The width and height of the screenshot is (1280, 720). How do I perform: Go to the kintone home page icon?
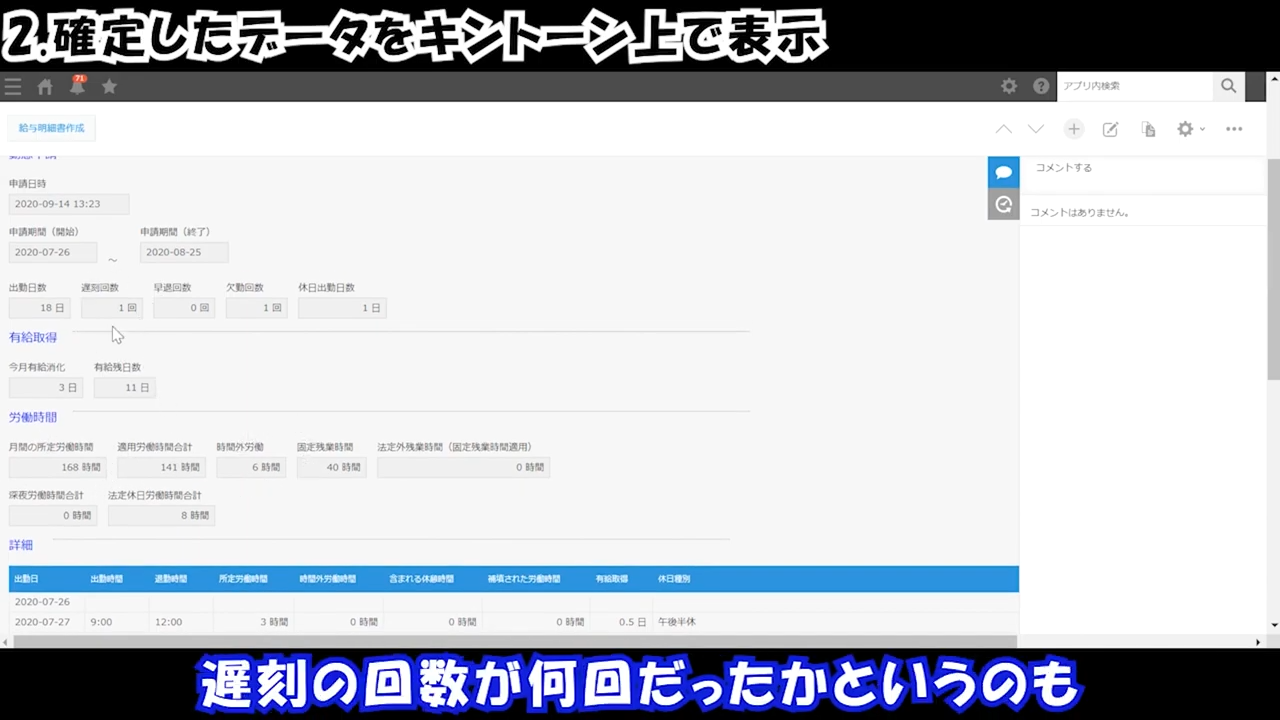tap(45, 87)
